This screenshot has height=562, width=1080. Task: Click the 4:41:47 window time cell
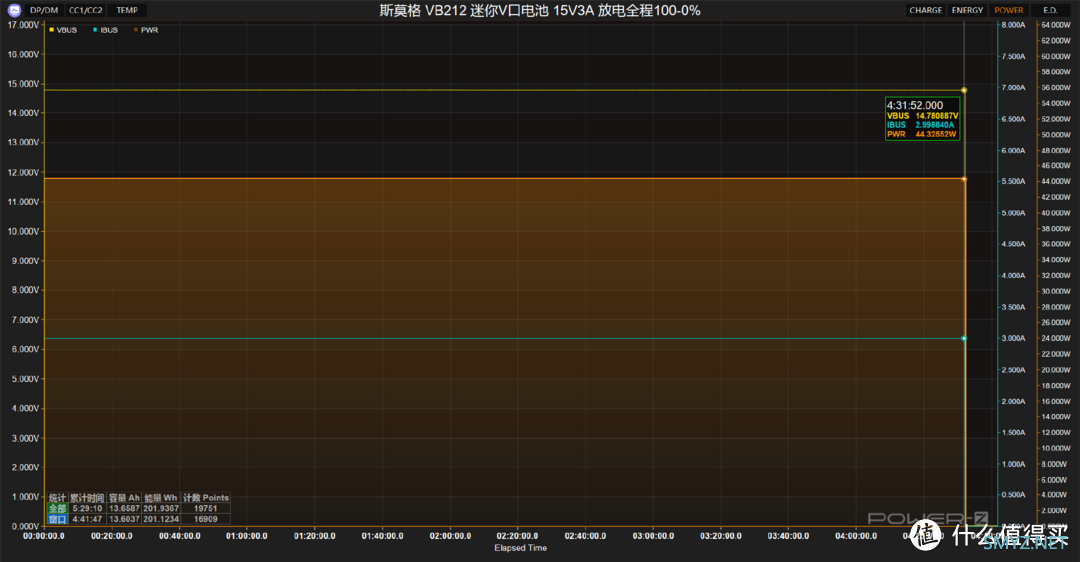pos(87,519)
